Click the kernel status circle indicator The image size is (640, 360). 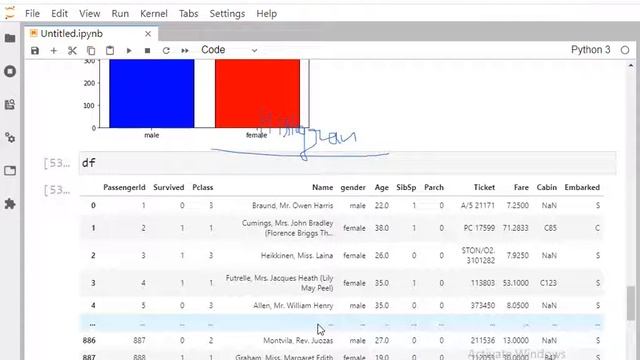pos(625,50)
